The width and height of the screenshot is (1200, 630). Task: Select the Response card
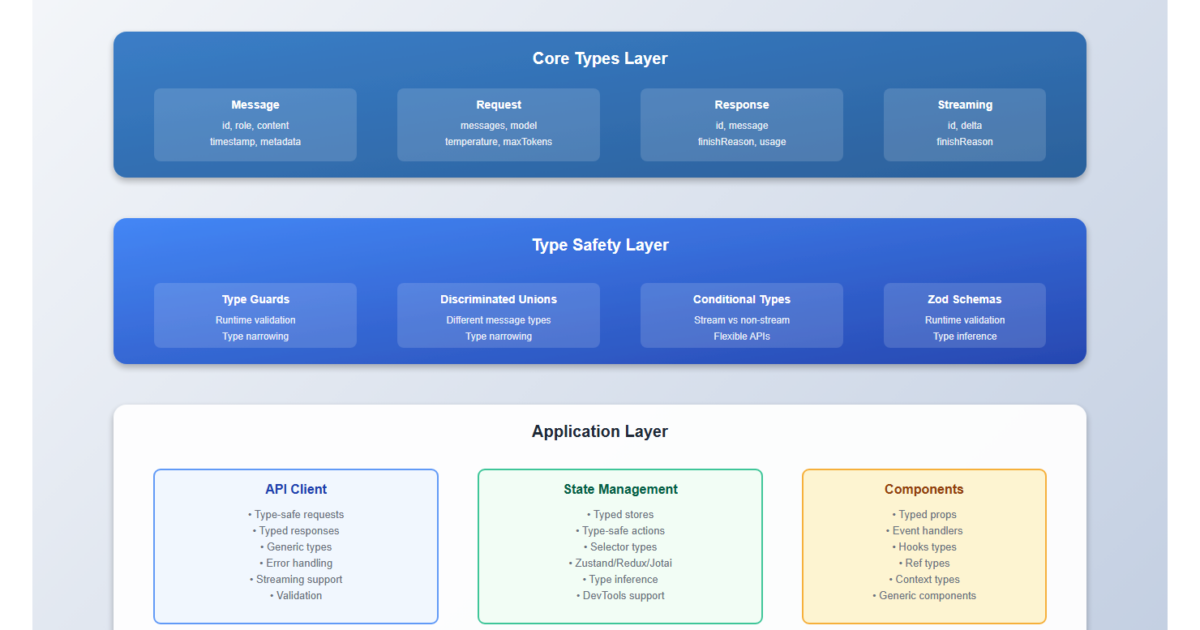pyautogui.click(x=741, y=124)
